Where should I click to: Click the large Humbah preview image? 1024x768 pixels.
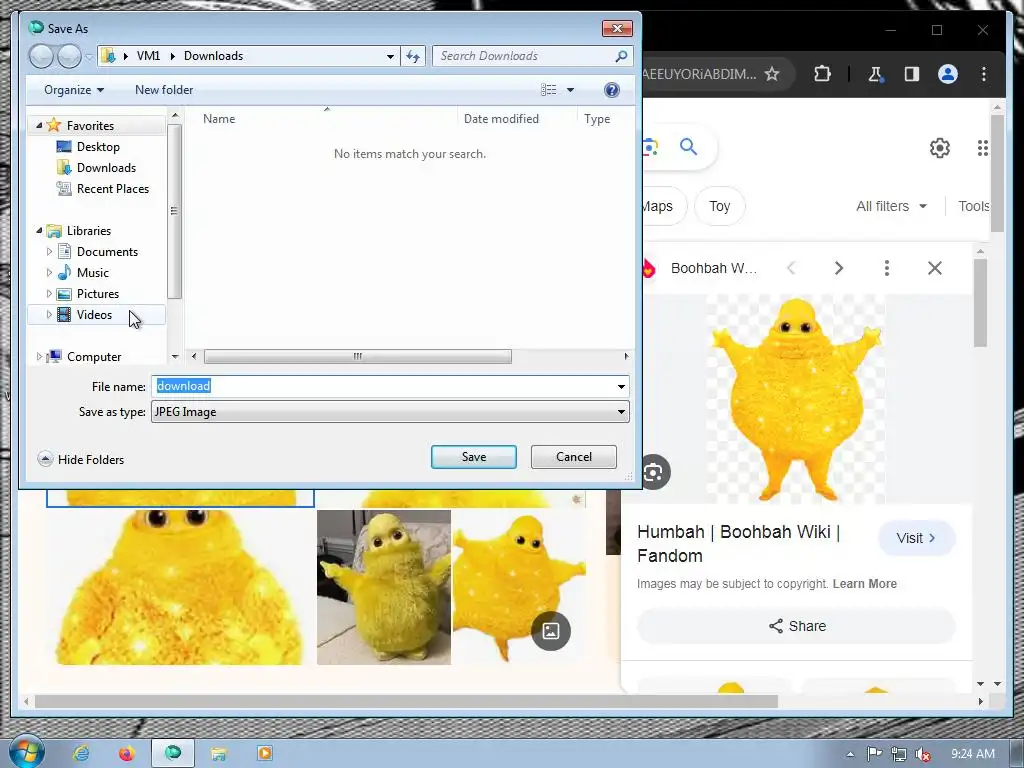(795, 398)
